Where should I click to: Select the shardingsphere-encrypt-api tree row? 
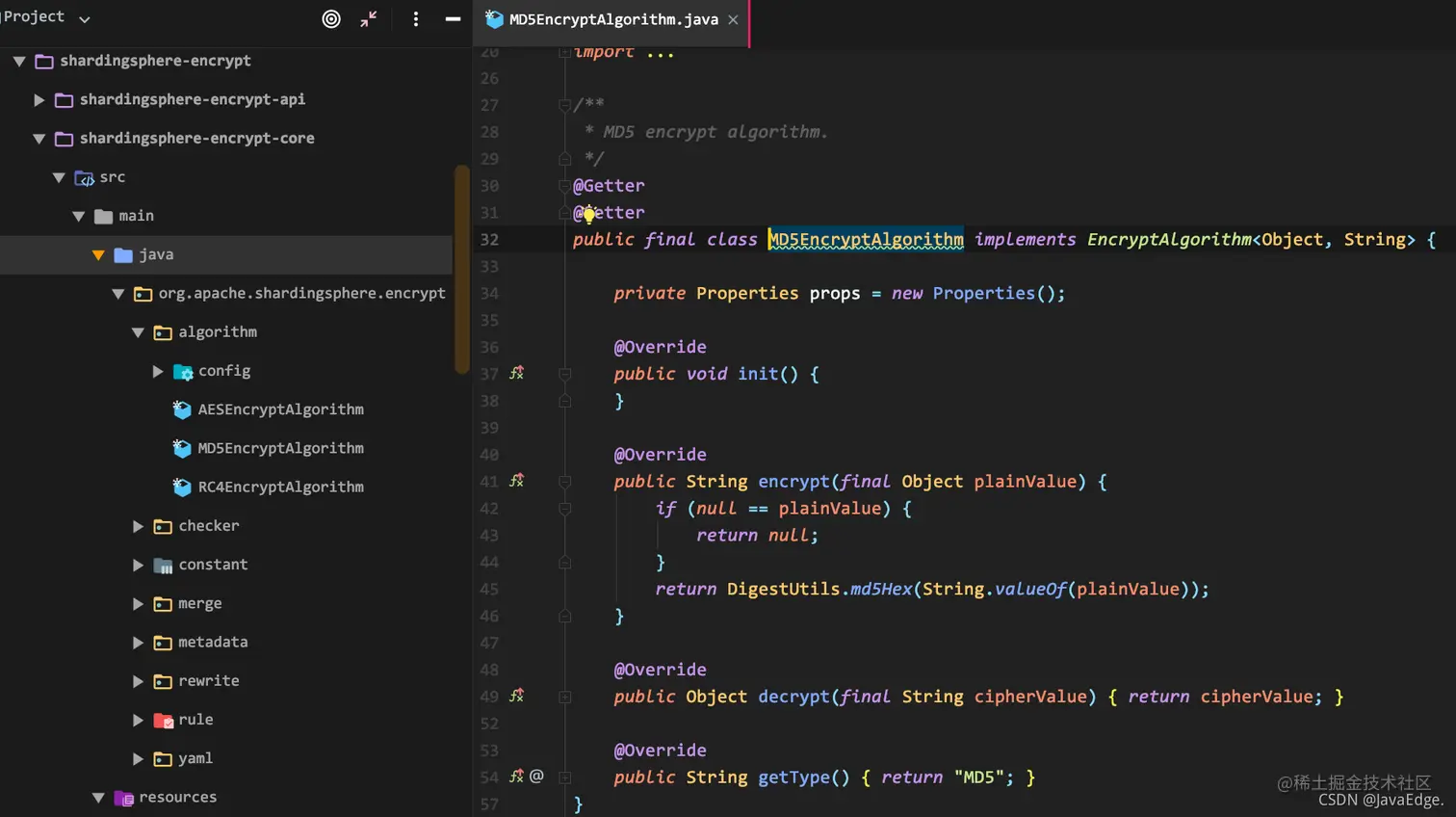(x=226, y=99)
